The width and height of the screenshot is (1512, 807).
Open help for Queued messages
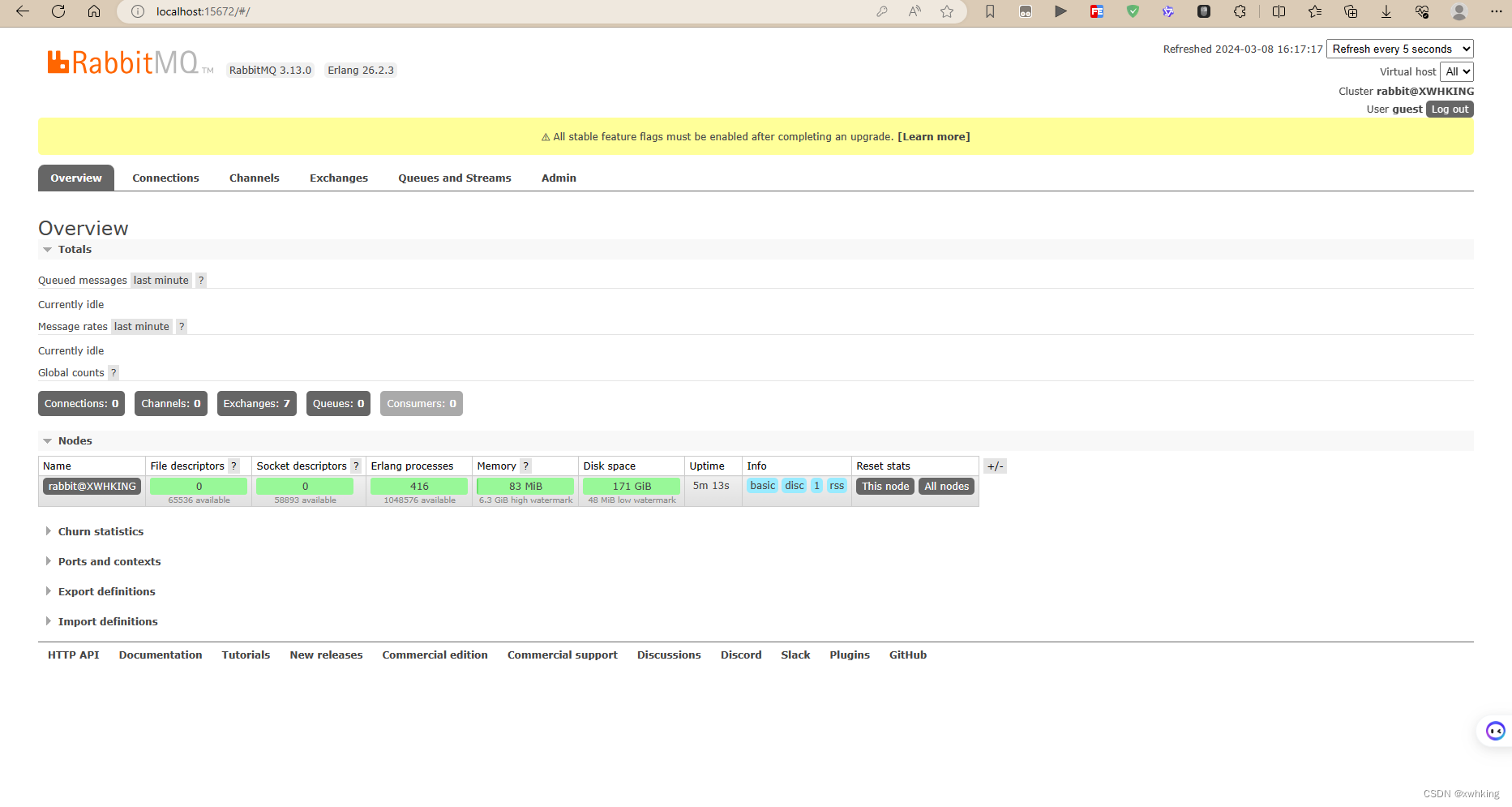201,281
